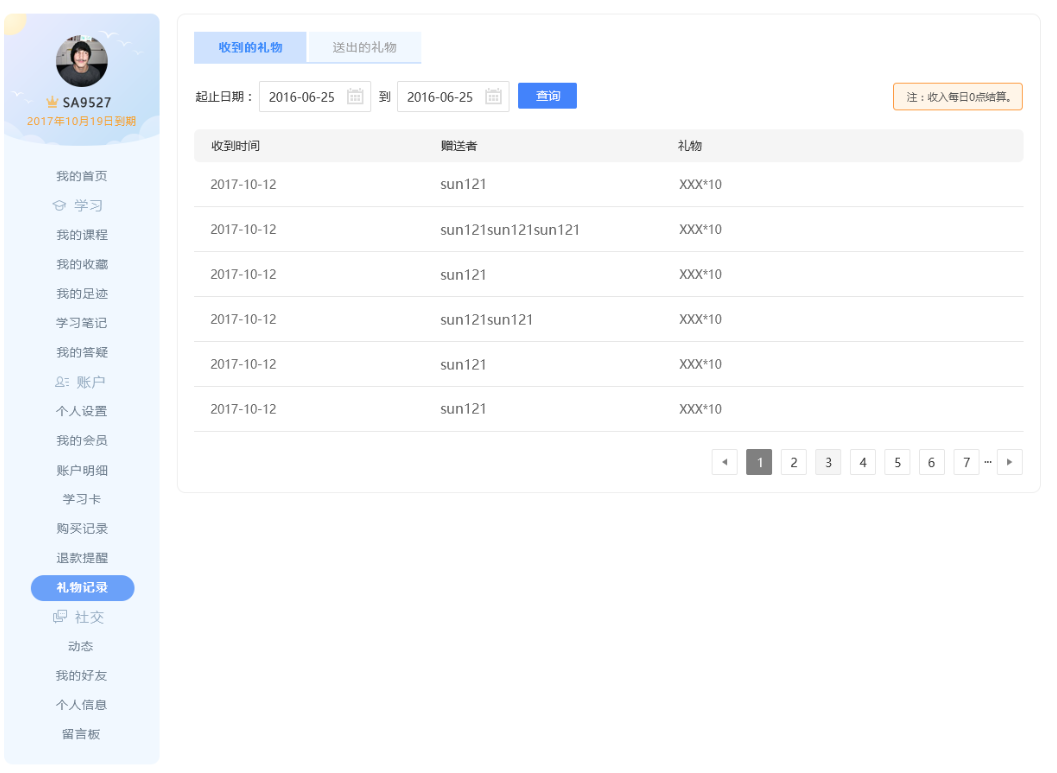Click the next page arrow

click(1009, 462)
